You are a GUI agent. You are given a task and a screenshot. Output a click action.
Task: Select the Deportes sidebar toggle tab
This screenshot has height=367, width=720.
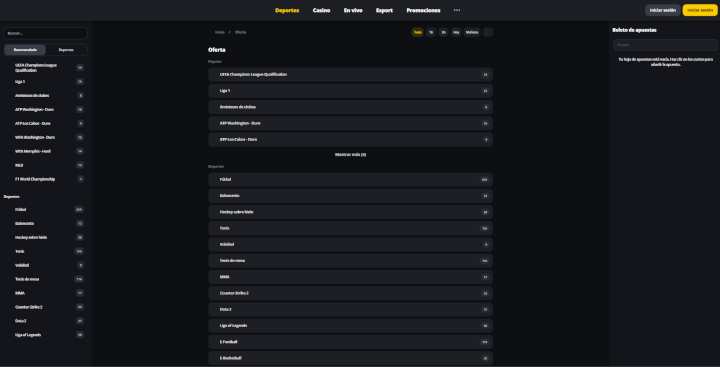pos(66,50)
